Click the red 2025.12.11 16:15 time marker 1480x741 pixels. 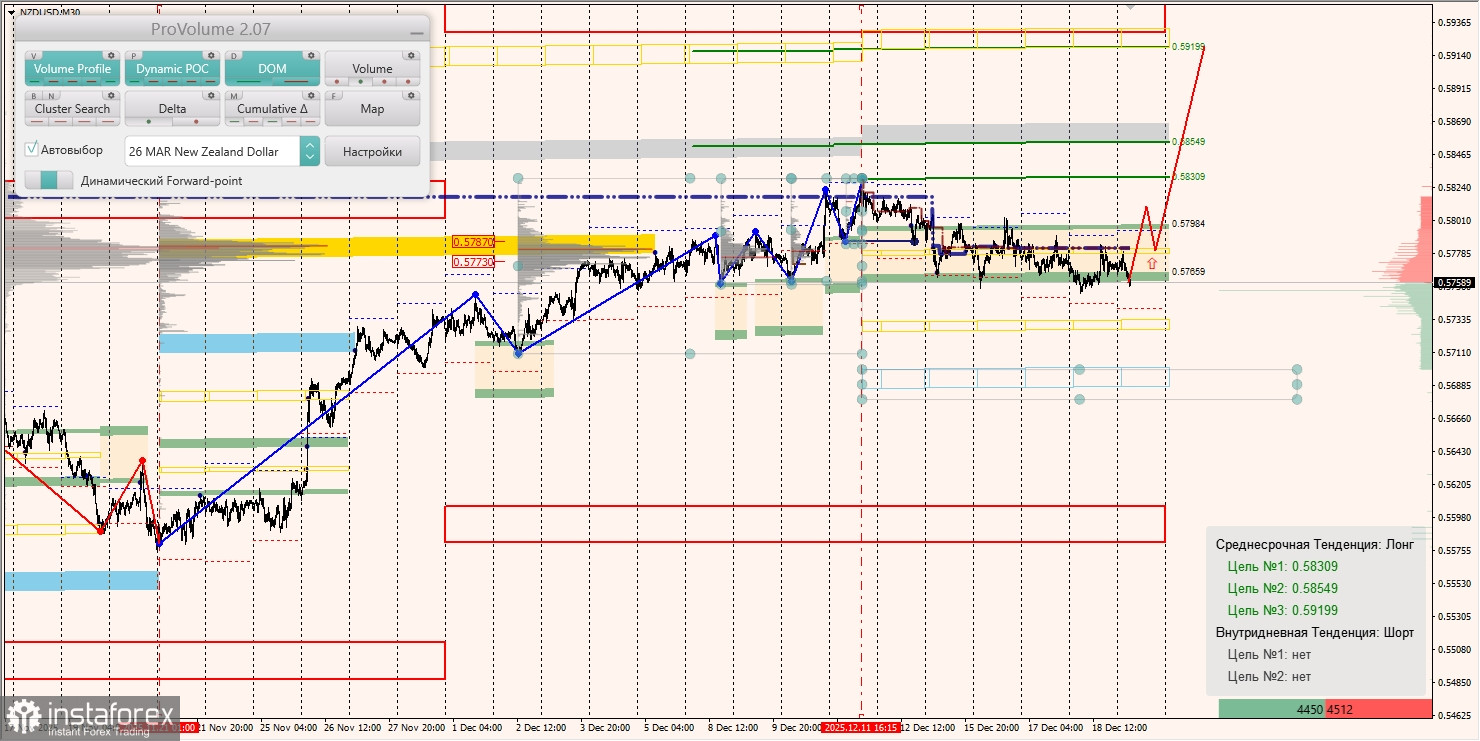click(x=861, y=728)
